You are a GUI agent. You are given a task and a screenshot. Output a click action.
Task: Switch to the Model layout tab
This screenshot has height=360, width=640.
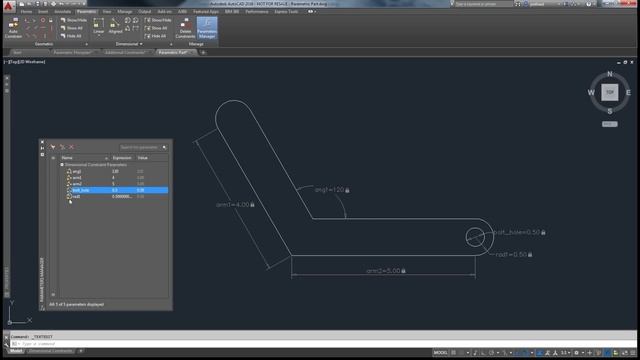tap(16, 351)
